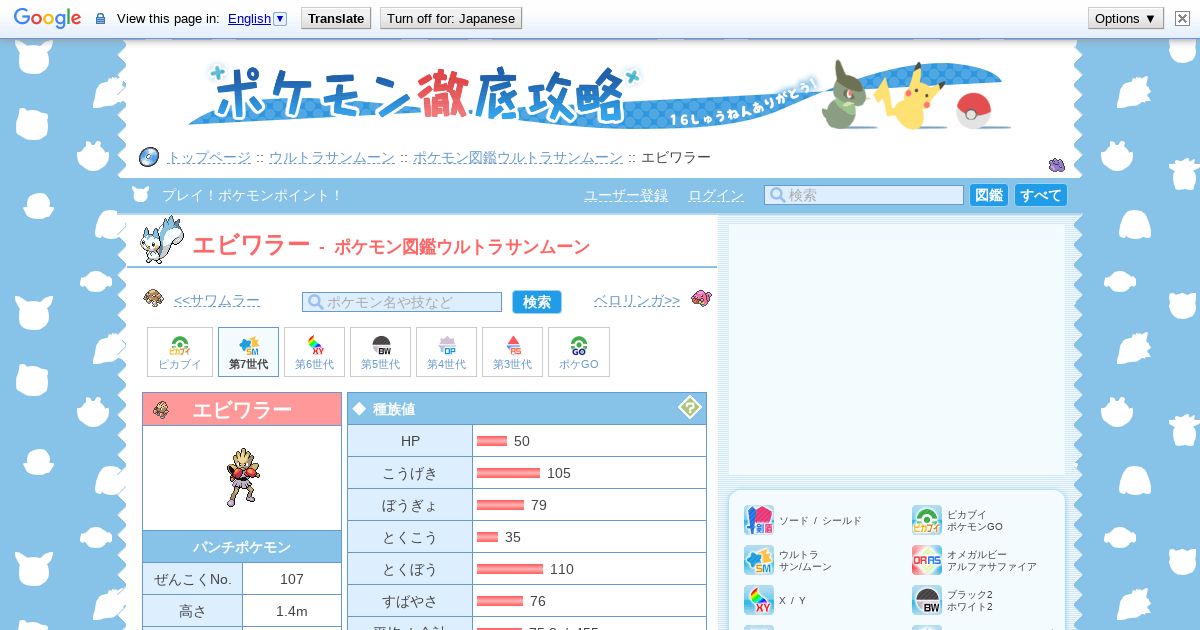This screenshot has height=630, width=1200.
Task: Click the パンチポケモン category label
Action: pyautogui.click(x=242, y=547)
